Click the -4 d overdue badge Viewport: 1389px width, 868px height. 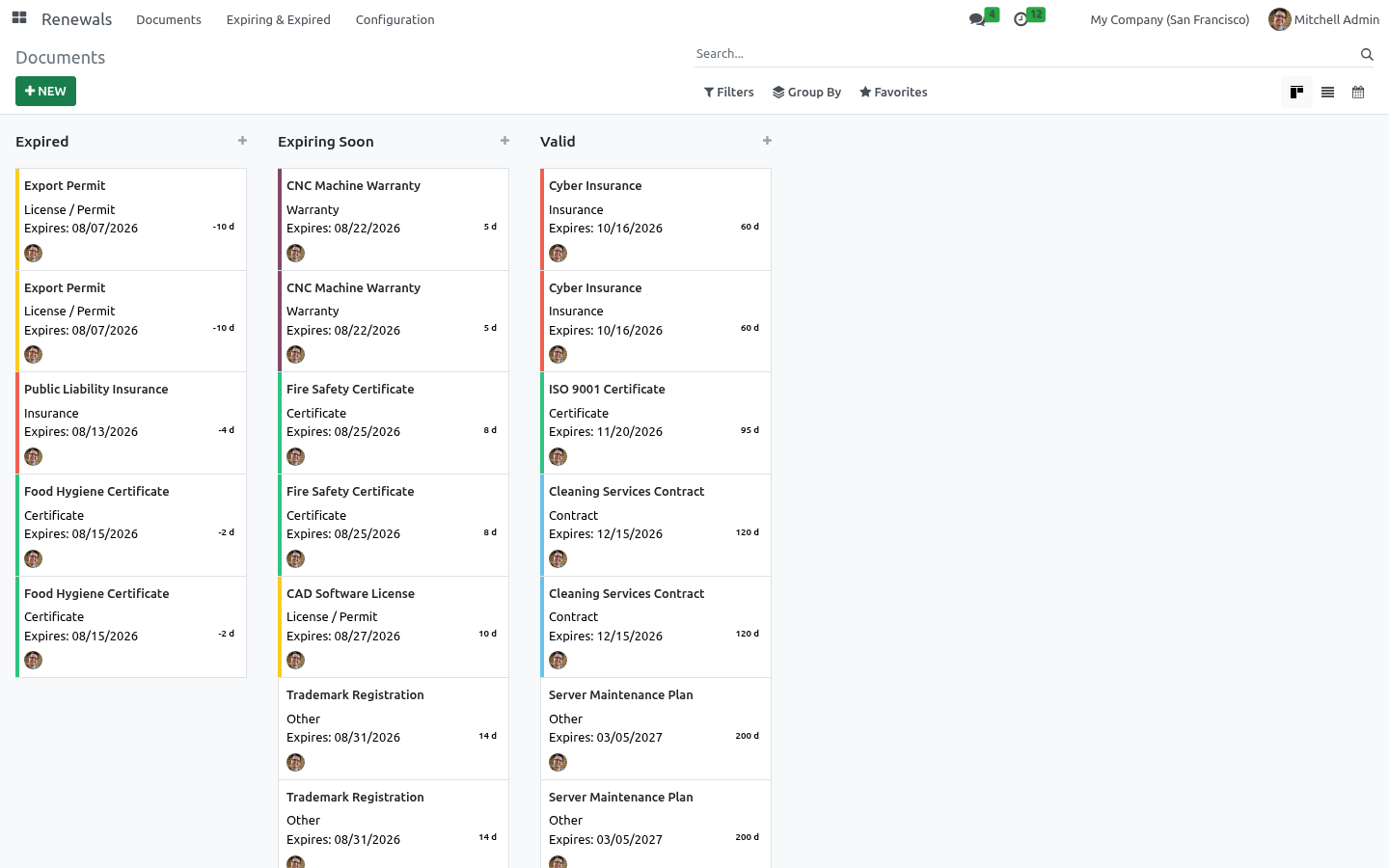(x=226, y=430)
